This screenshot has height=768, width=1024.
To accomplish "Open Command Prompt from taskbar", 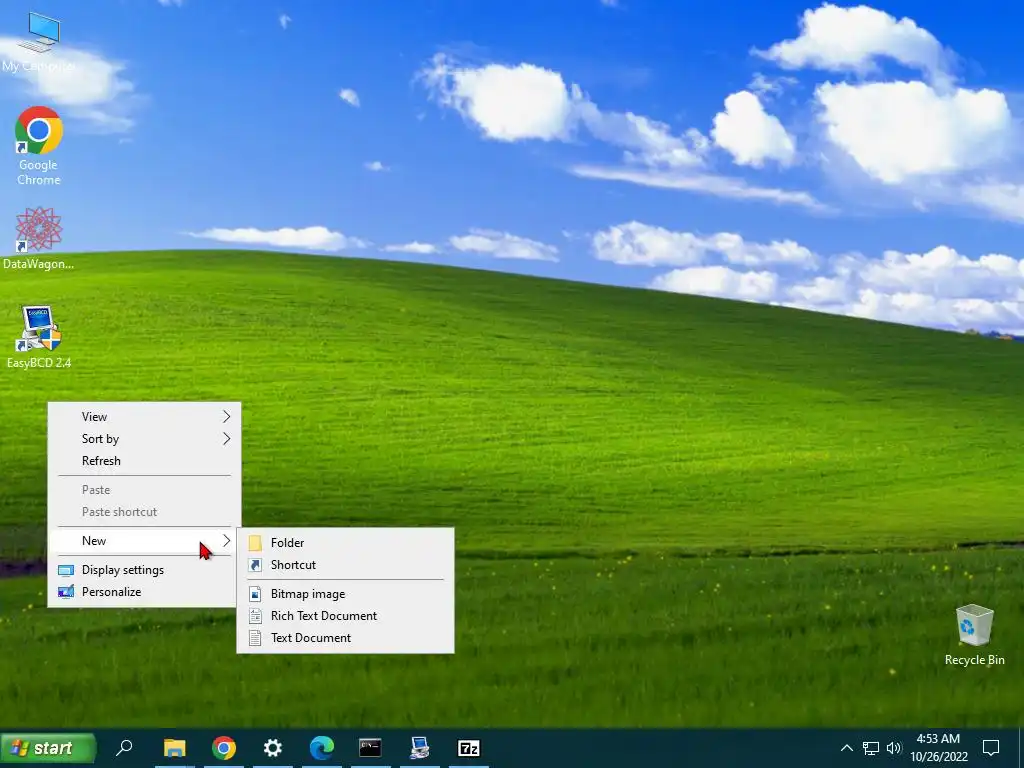I will pyautogui.click(x=370, y=748).
